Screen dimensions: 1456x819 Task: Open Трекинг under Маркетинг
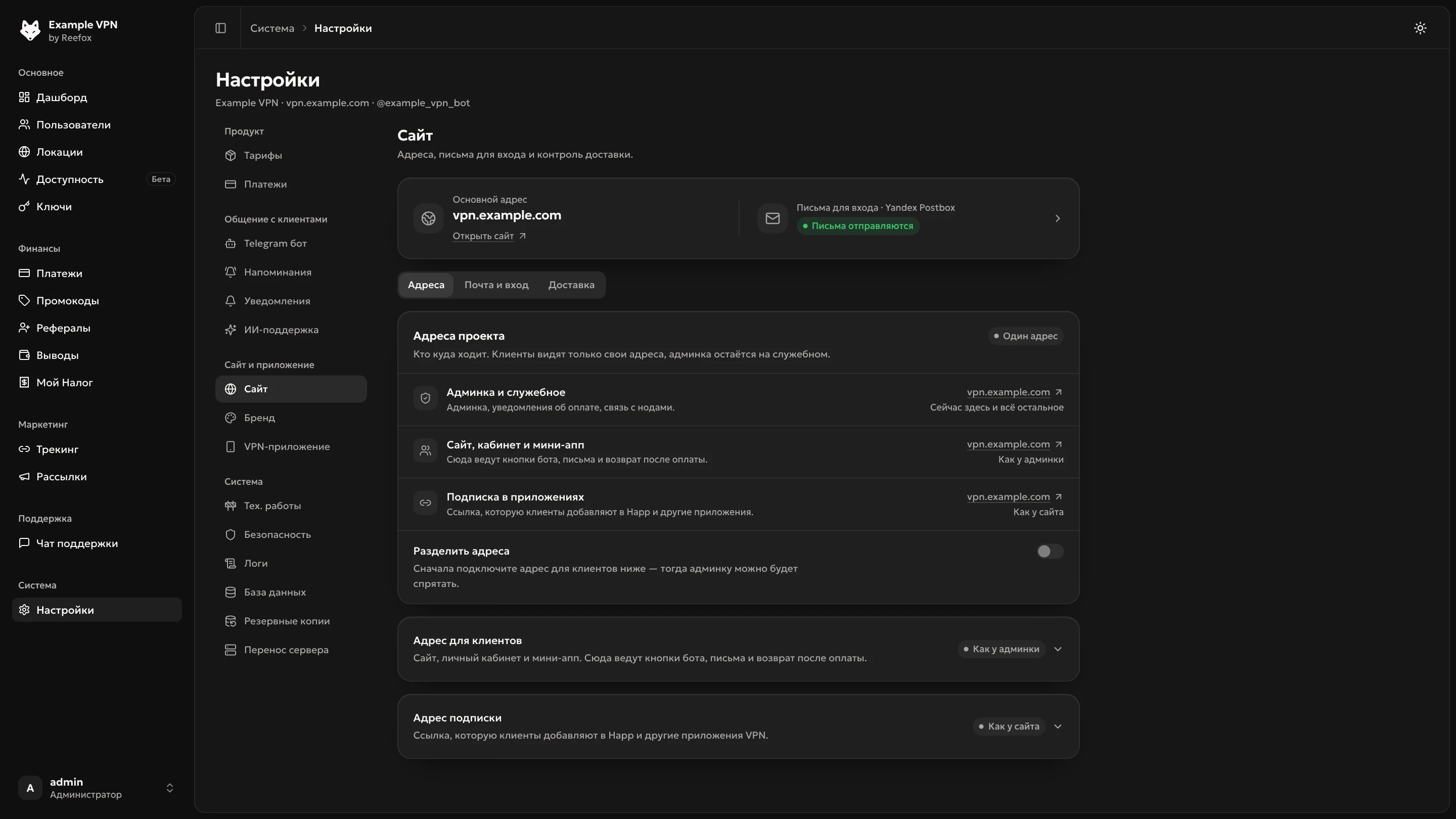[x=97, y=449]
